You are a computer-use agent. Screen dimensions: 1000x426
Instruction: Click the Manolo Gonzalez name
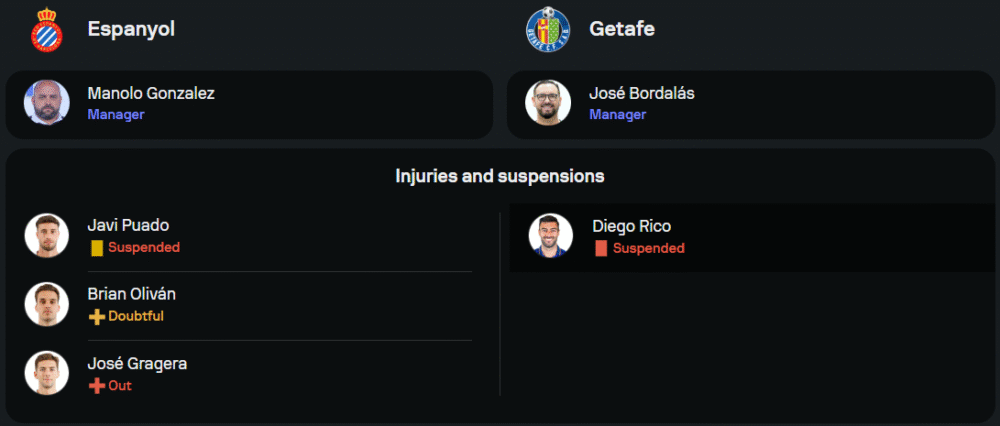coord(151,93)
